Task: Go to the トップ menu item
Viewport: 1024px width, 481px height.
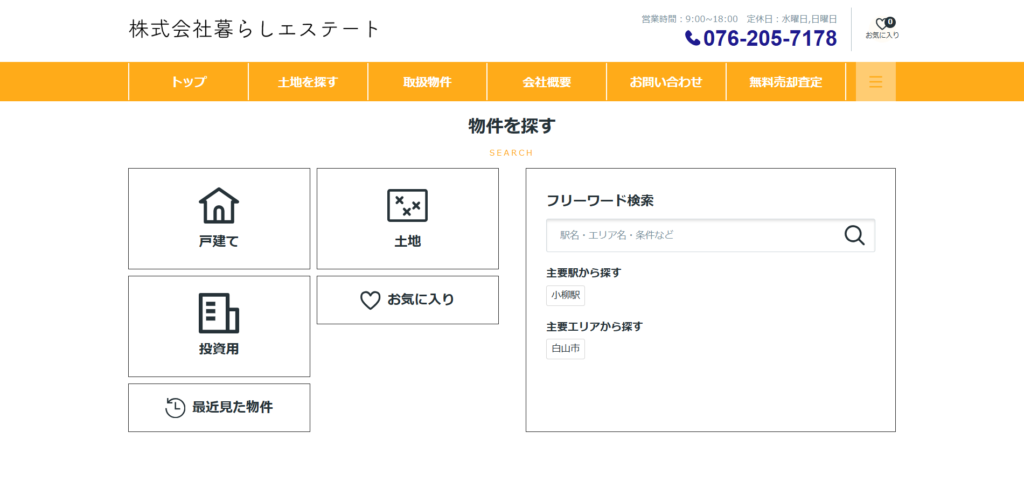Action: 189,82
